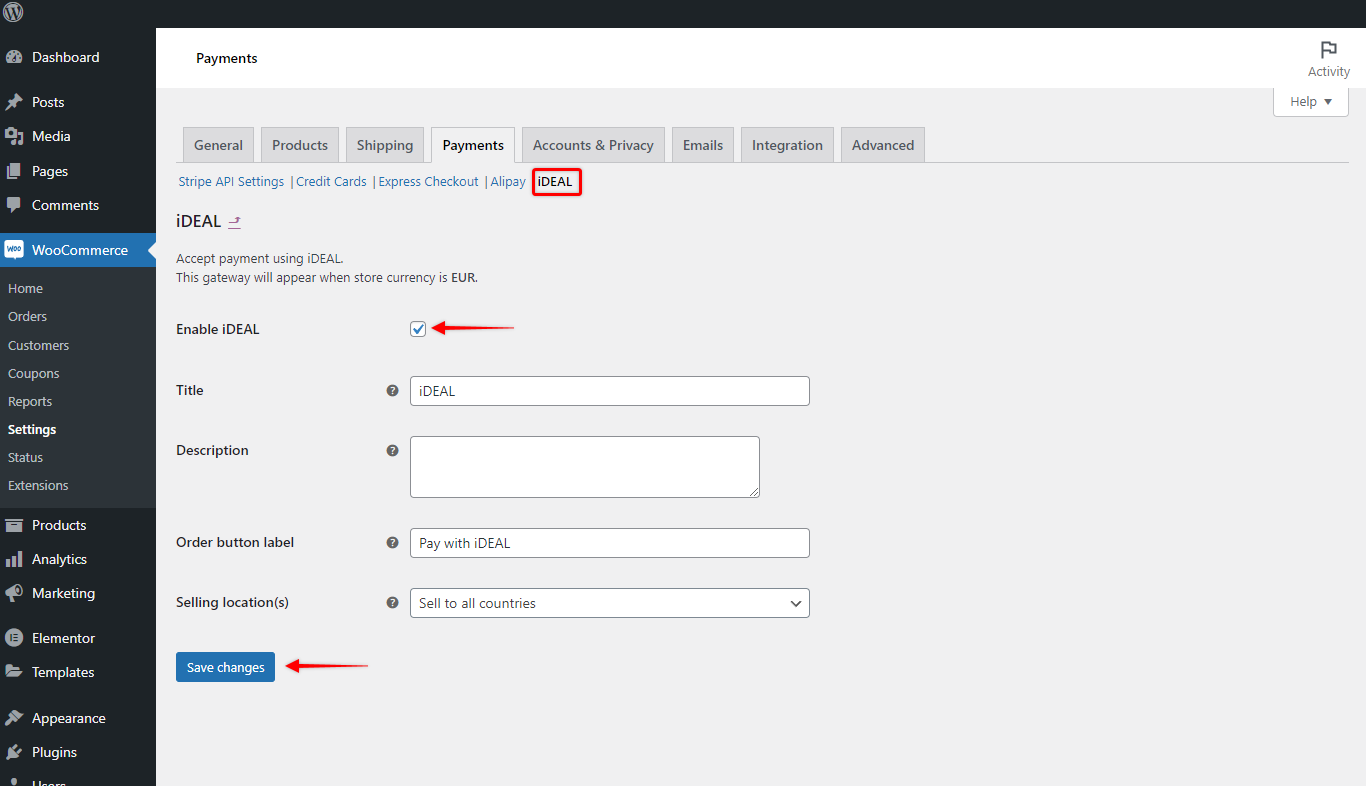Open the Accounts & Privacy tab
1366x786 pixels.
593,145
